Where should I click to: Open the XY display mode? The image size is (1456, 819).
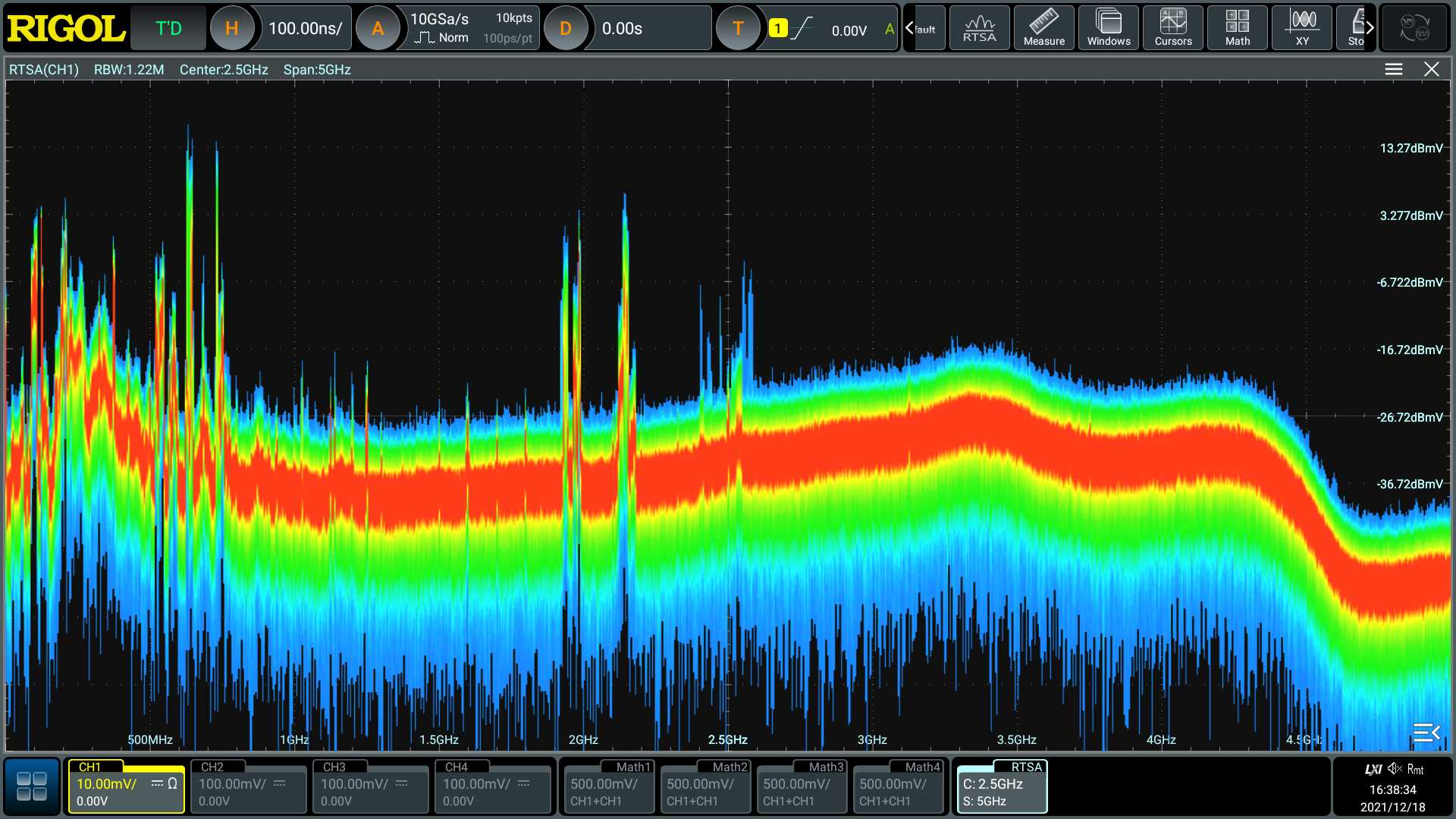pos(1301,28)
